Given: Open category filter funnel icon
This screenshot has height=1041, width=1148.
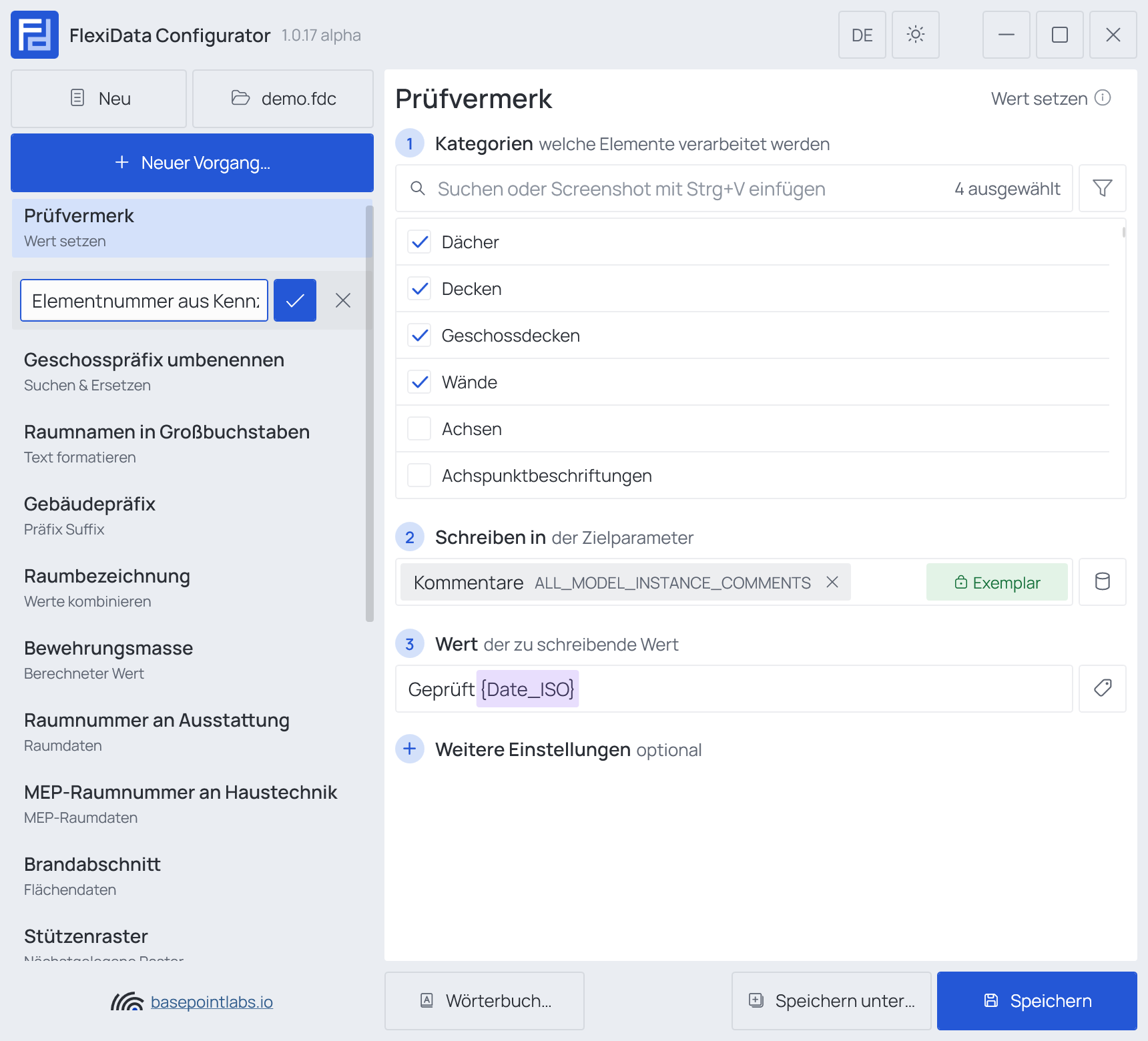Looking at the screenshot, I should (1102, 188).
